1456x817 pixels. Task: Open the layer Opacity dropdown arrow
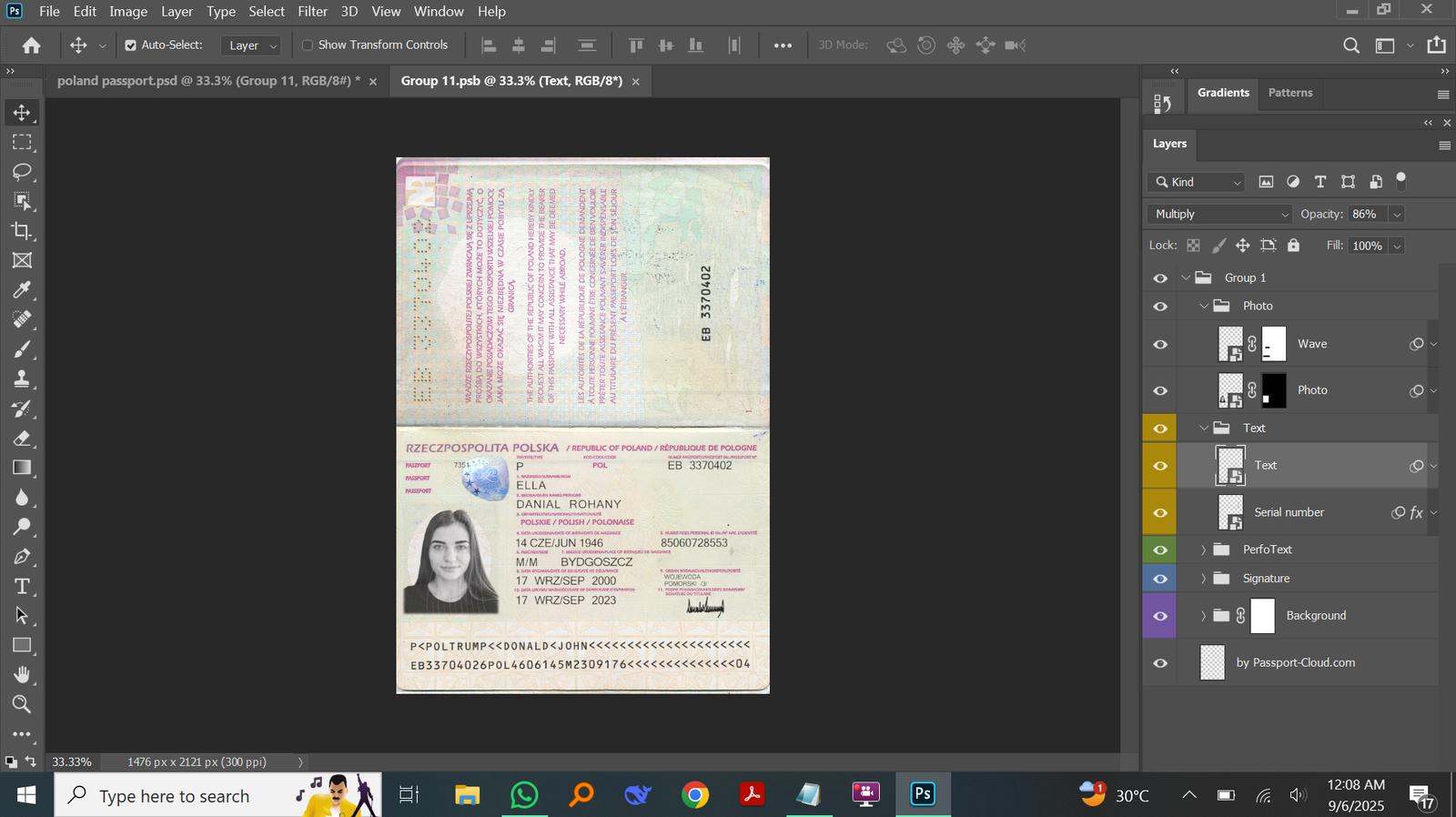[1397, 215]
